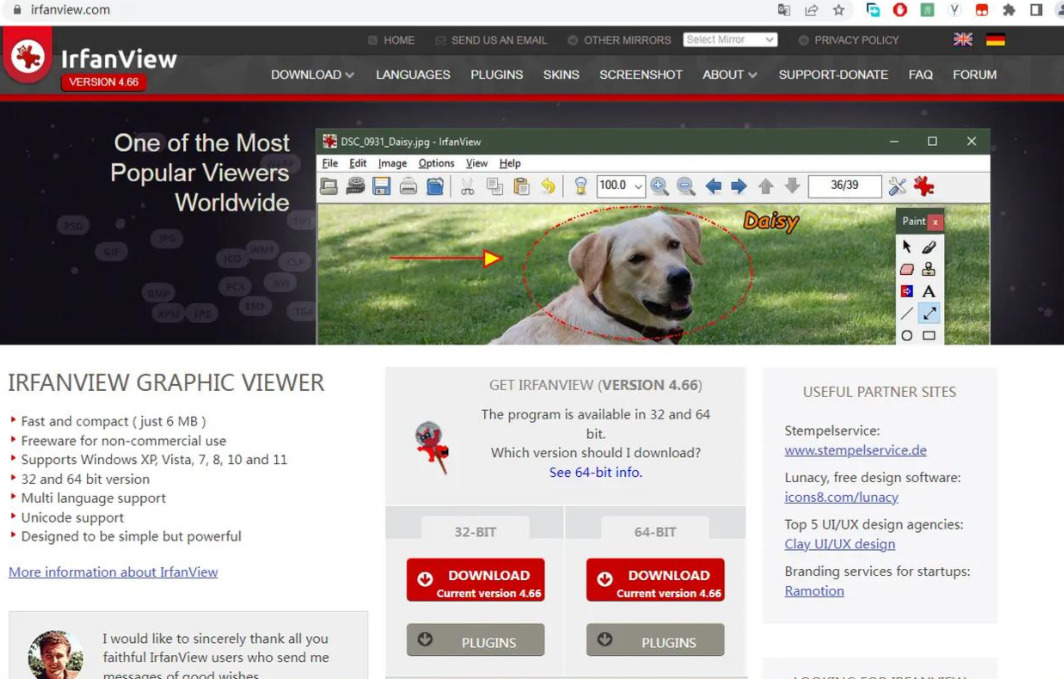The image size is (1064, 679).
Task: Select the color replacer tool in Paint panel
Action: click(x=907, y=291)
